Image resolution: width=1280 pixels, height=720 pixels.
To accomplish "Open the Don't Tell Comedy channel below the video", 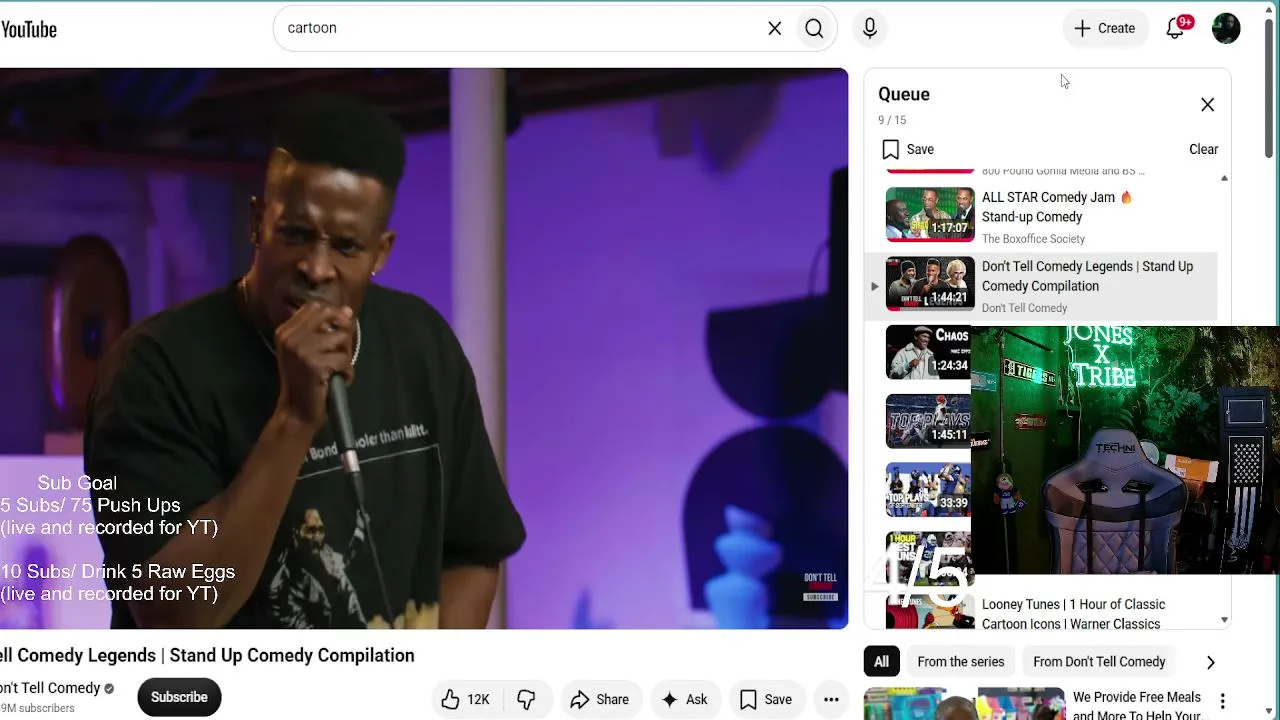I will tap(50, 688).
